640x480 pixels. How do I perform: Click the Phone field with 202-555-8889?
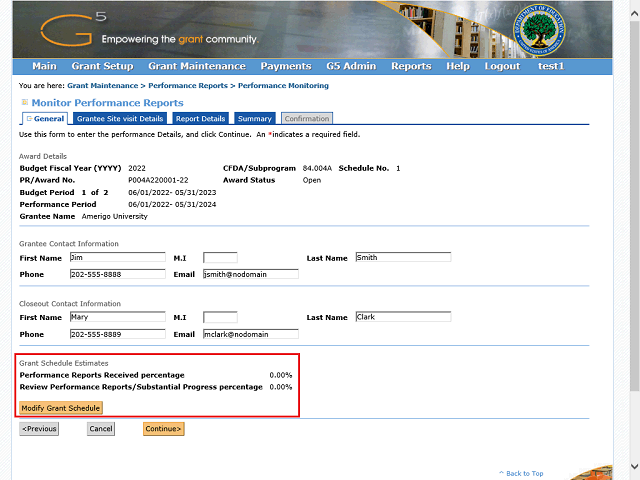click(x=118, y=334)
